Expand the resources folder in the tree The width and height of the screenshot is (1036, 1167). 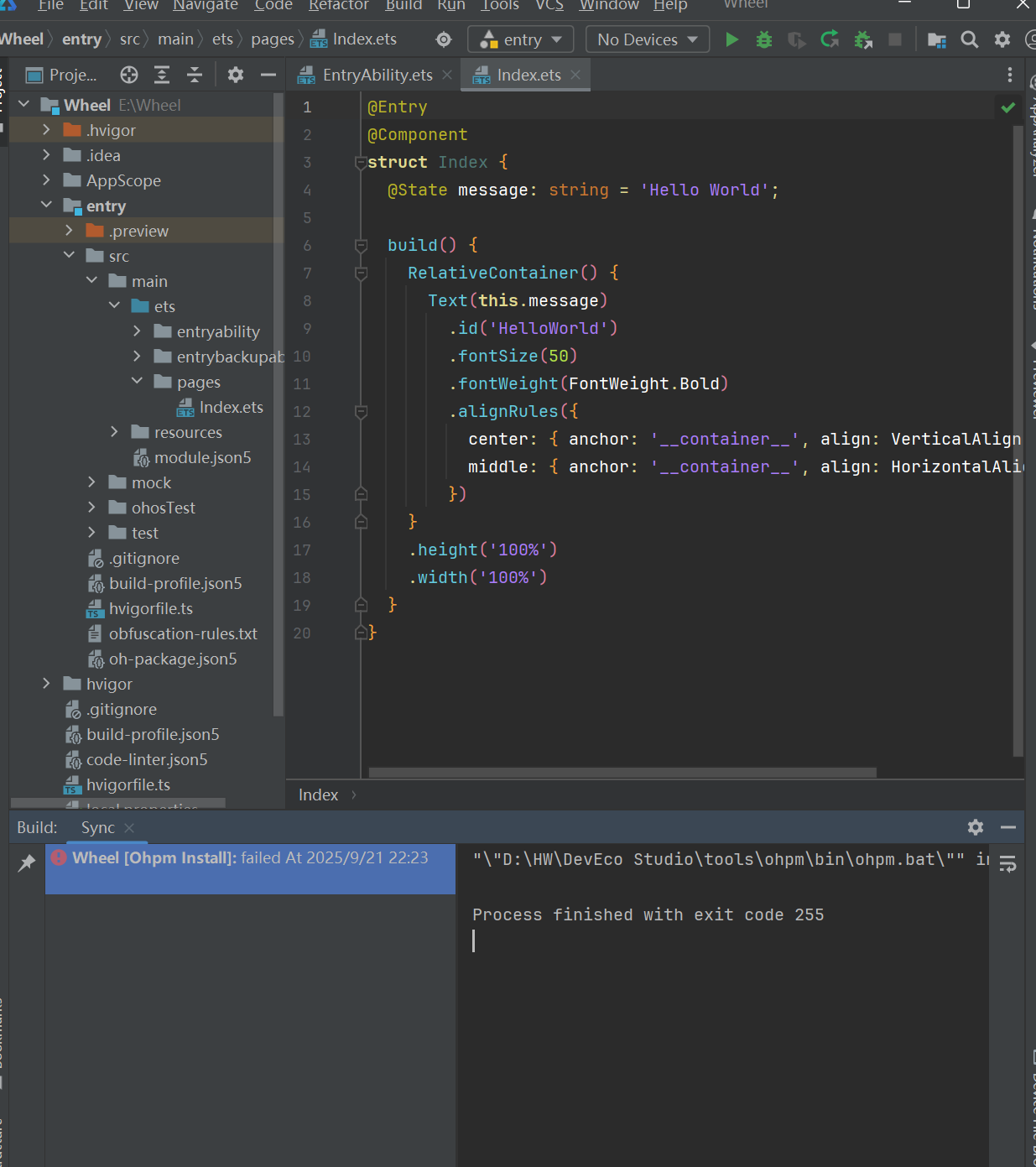[x=115, y=432]
